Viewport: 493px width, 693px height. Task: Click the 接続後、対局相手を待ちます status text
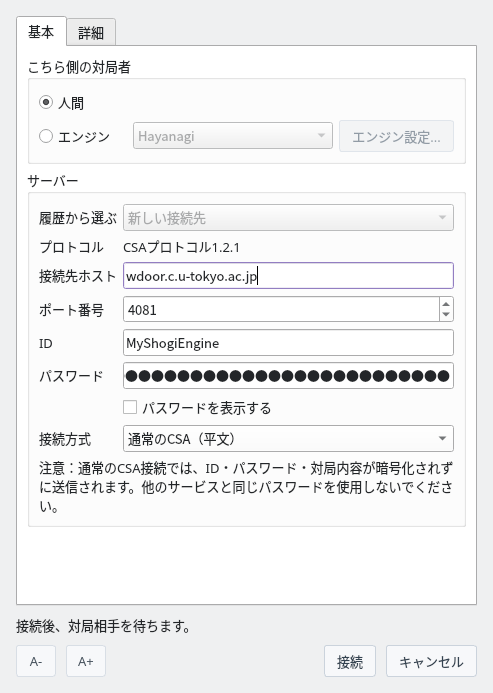(103, 626)
